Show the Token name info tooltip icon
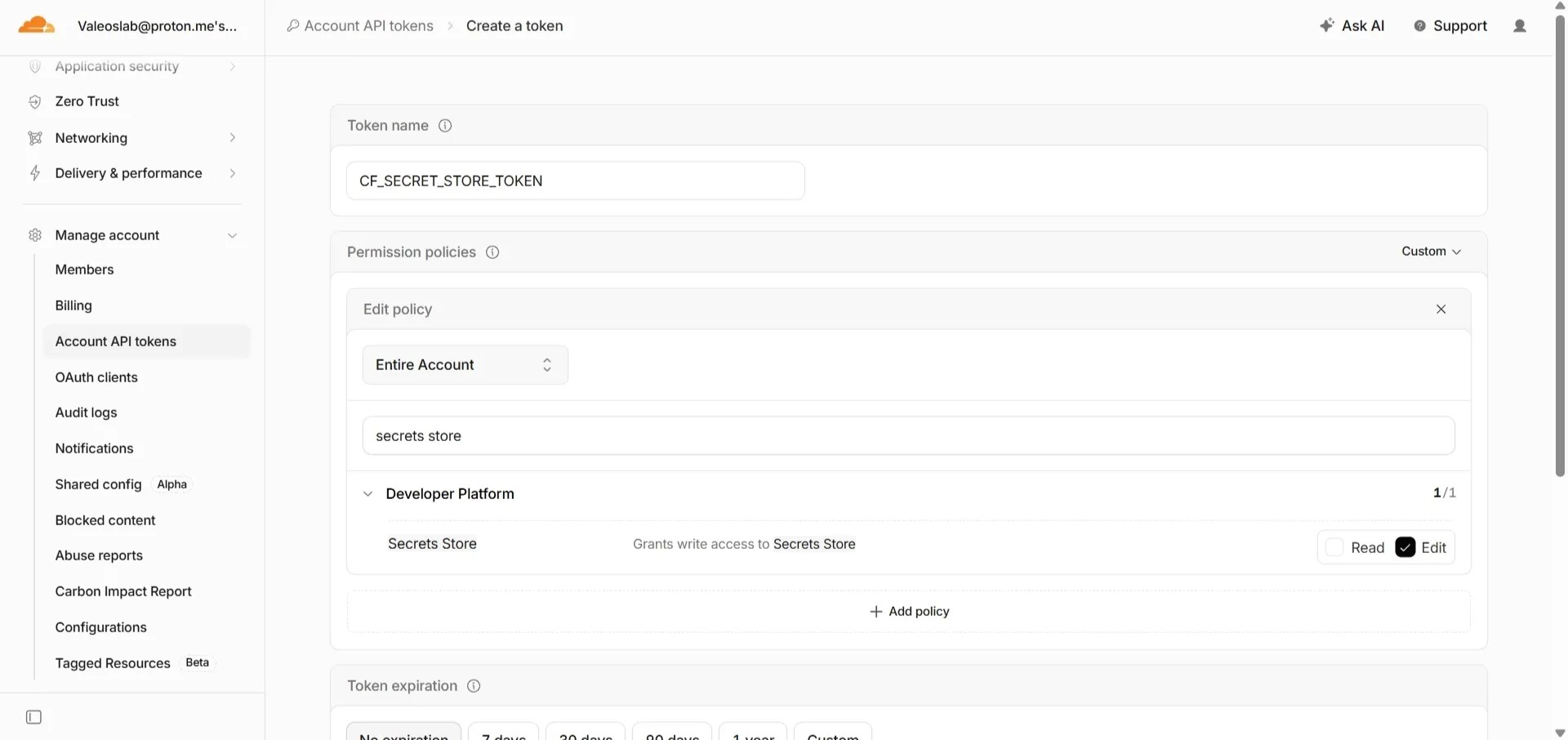1568x740 pixels. [x=445, y=126]
